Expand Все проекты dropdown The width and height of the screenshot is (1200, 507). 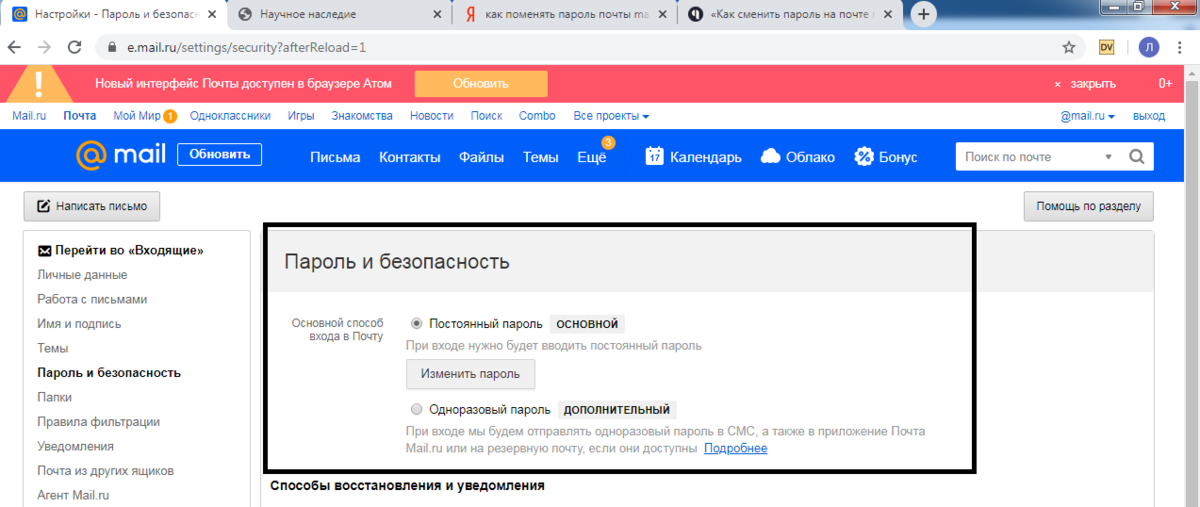coord(611,116)
